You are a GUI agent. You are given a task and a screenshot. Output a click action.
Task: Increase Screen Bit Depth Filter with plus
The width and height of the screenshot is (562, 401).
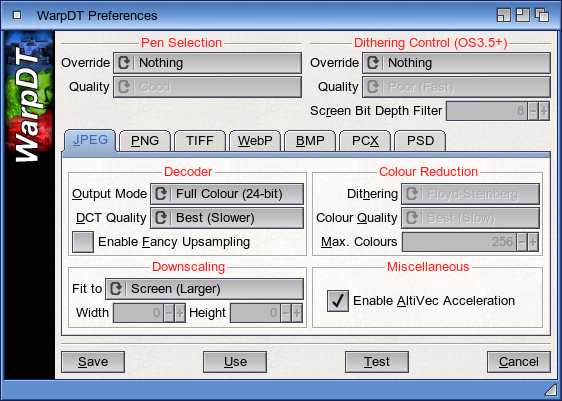tap(544, 111)
